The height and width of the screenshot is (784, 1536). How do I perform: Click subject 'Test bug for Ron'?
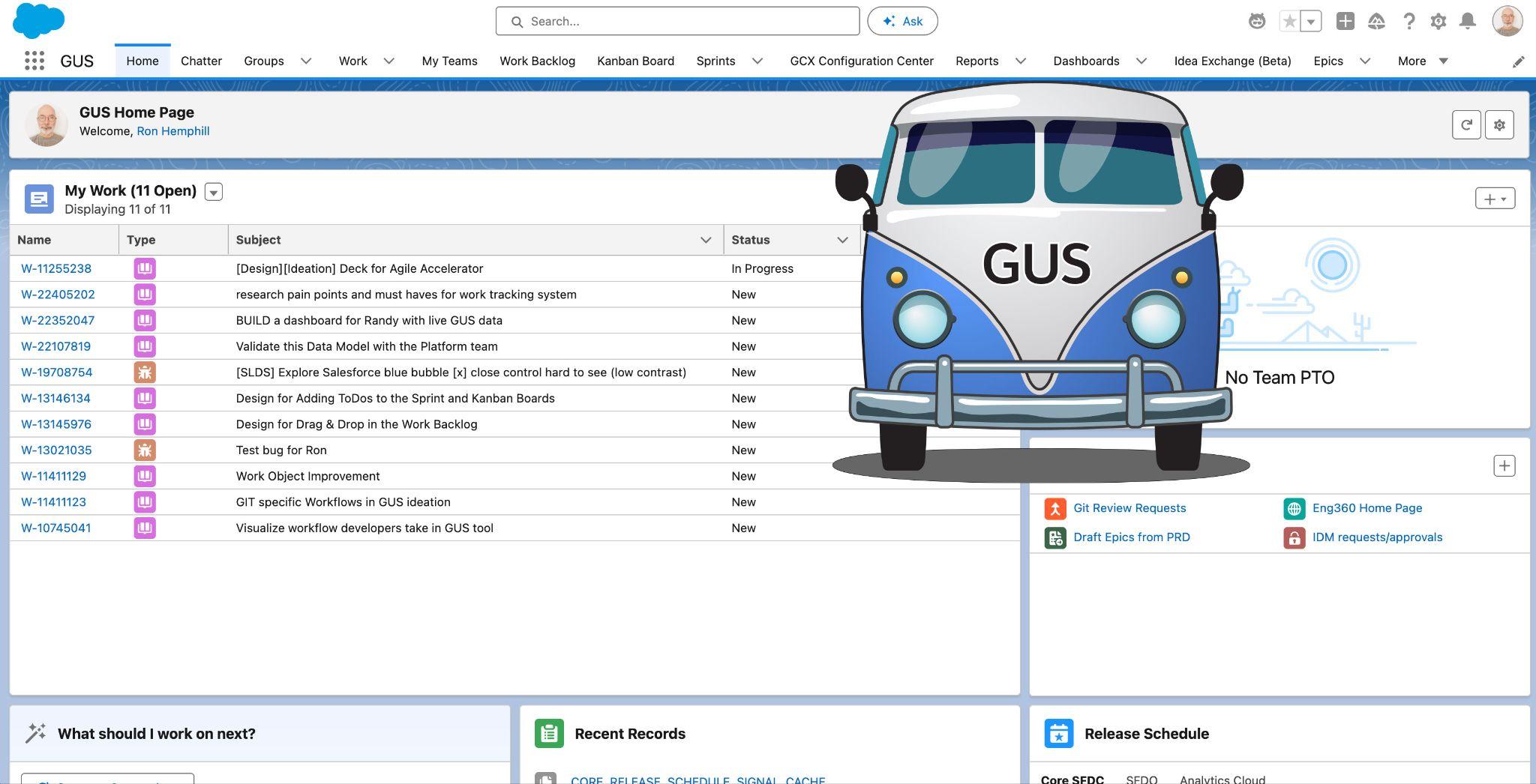point(281,450)
